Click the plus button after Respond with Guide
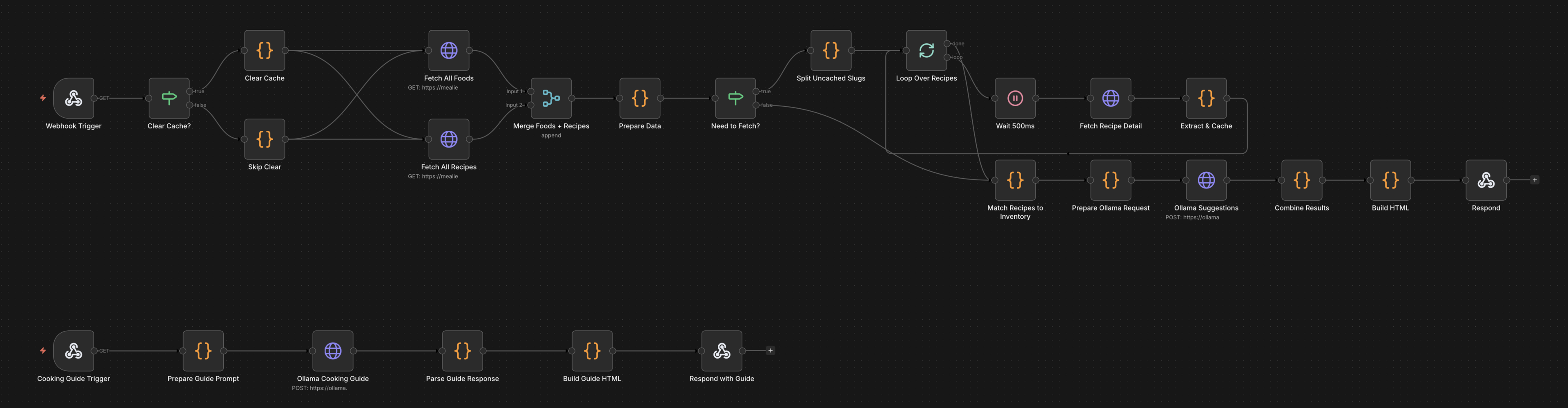 point(770,350)
